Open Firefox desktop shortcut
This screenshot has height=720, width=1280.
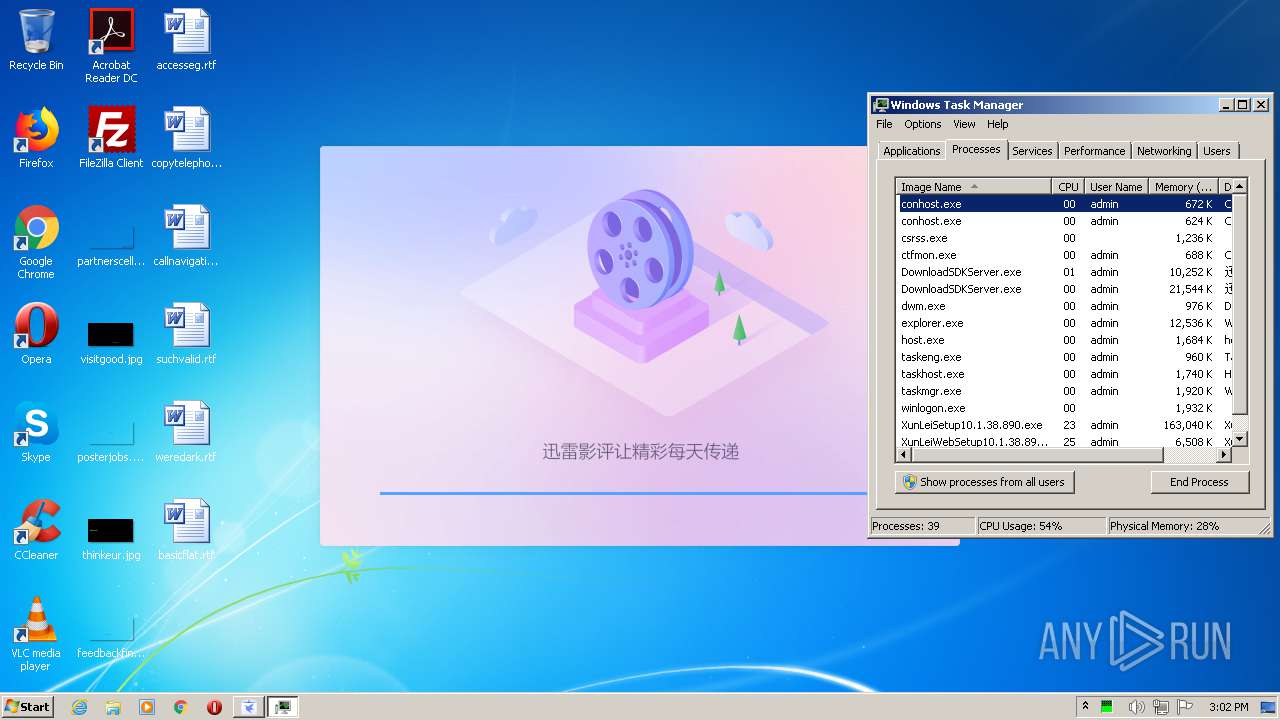36,138
